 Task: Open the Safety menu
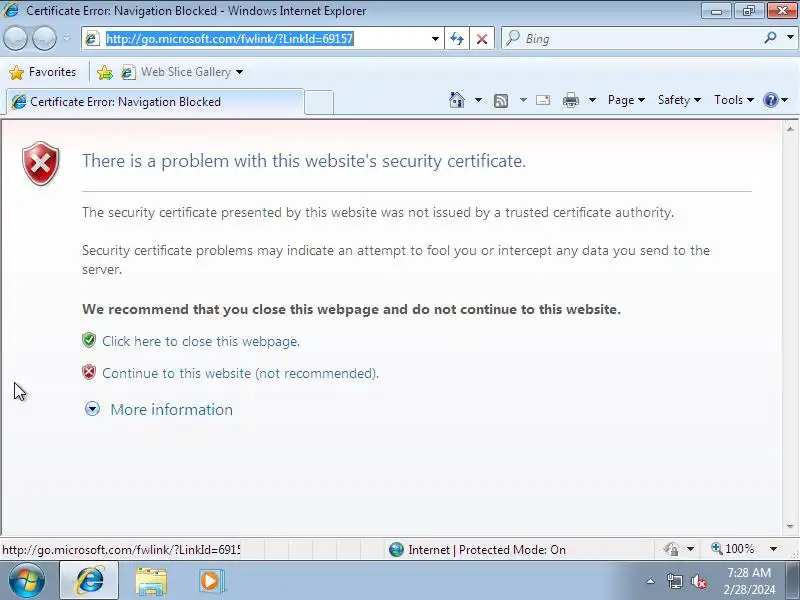point(679,100)
